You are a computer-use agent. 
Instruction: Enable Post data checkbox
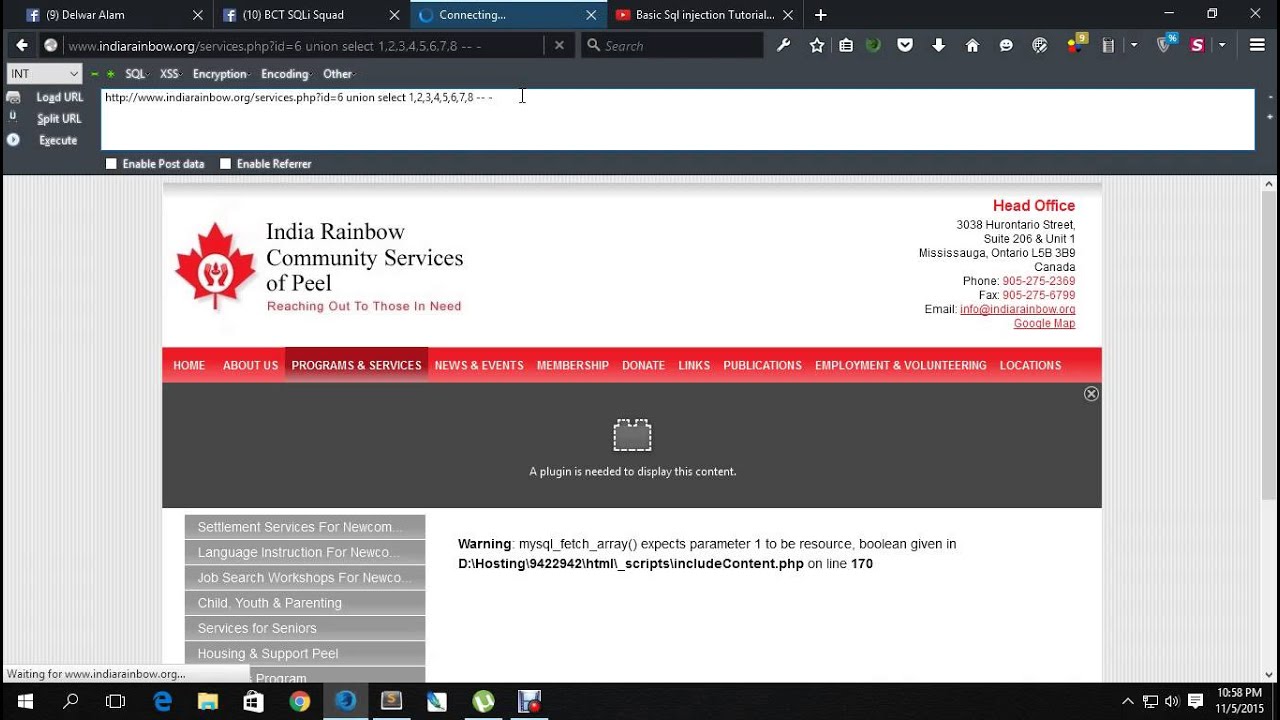[111, 164]
